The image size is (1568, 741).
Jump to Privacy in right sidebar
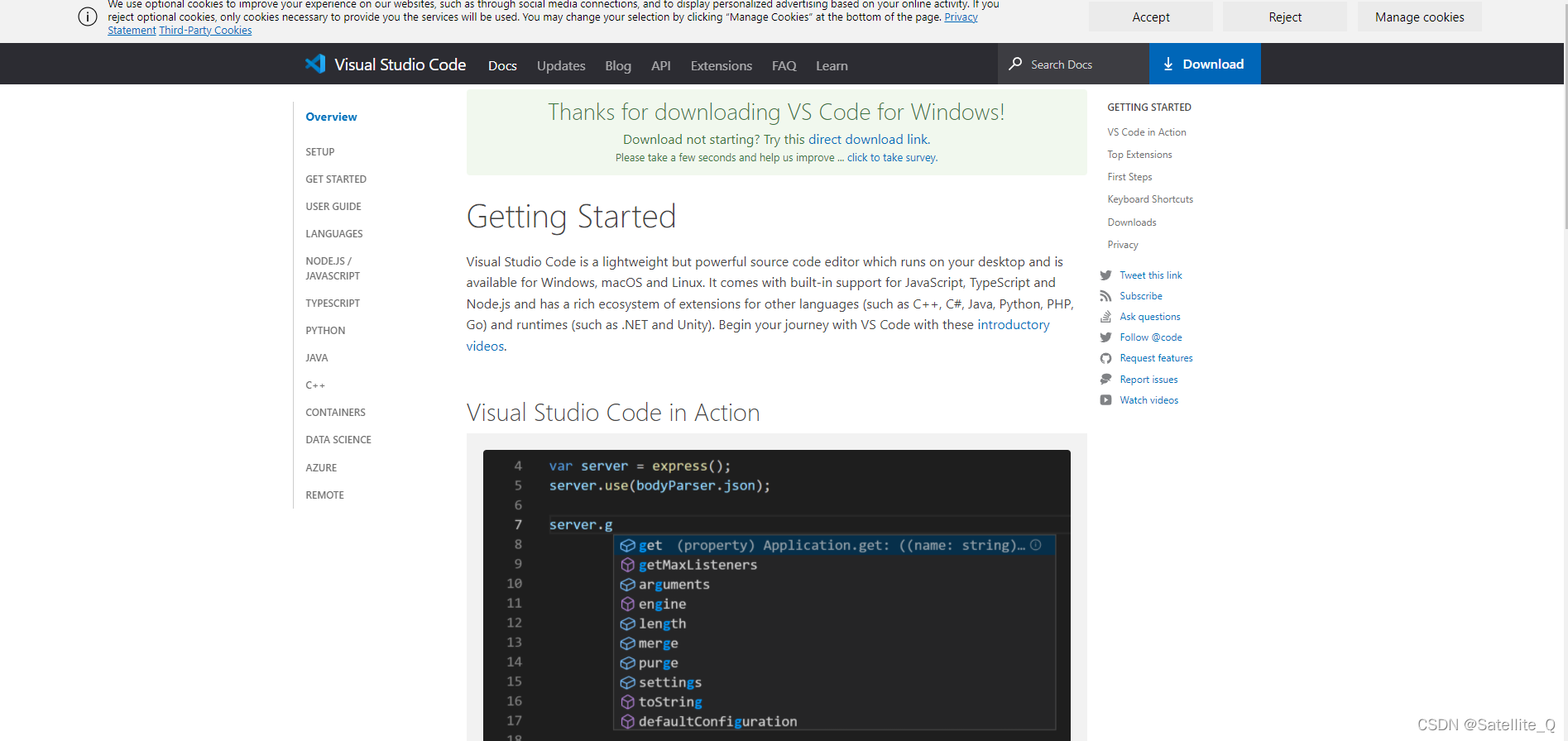[x=1123, y=245]
